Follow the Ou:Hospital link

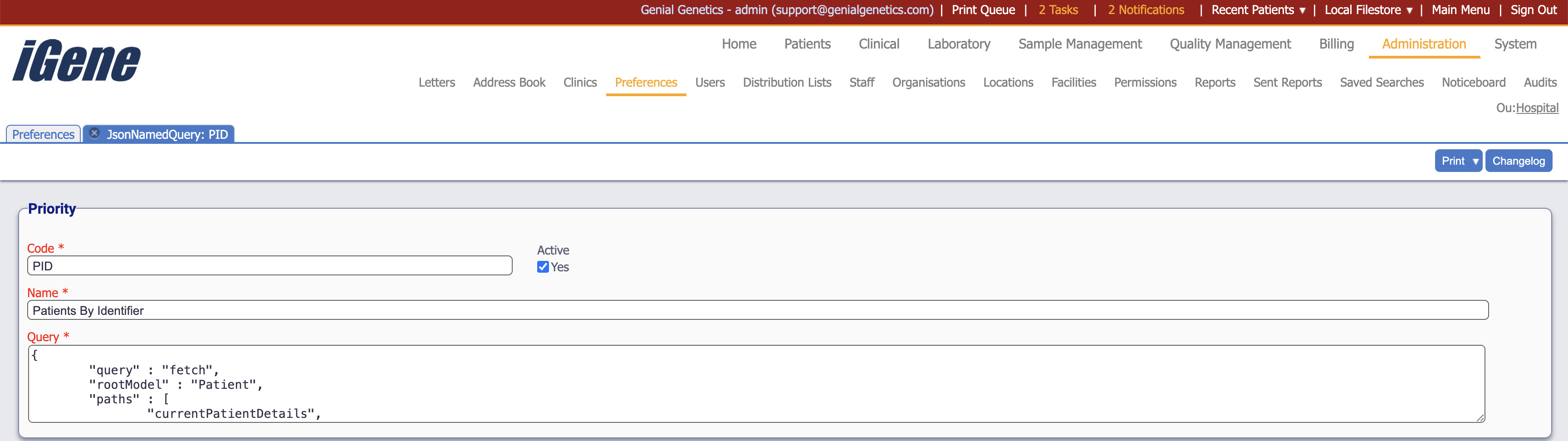click(x=1538, y=107)
